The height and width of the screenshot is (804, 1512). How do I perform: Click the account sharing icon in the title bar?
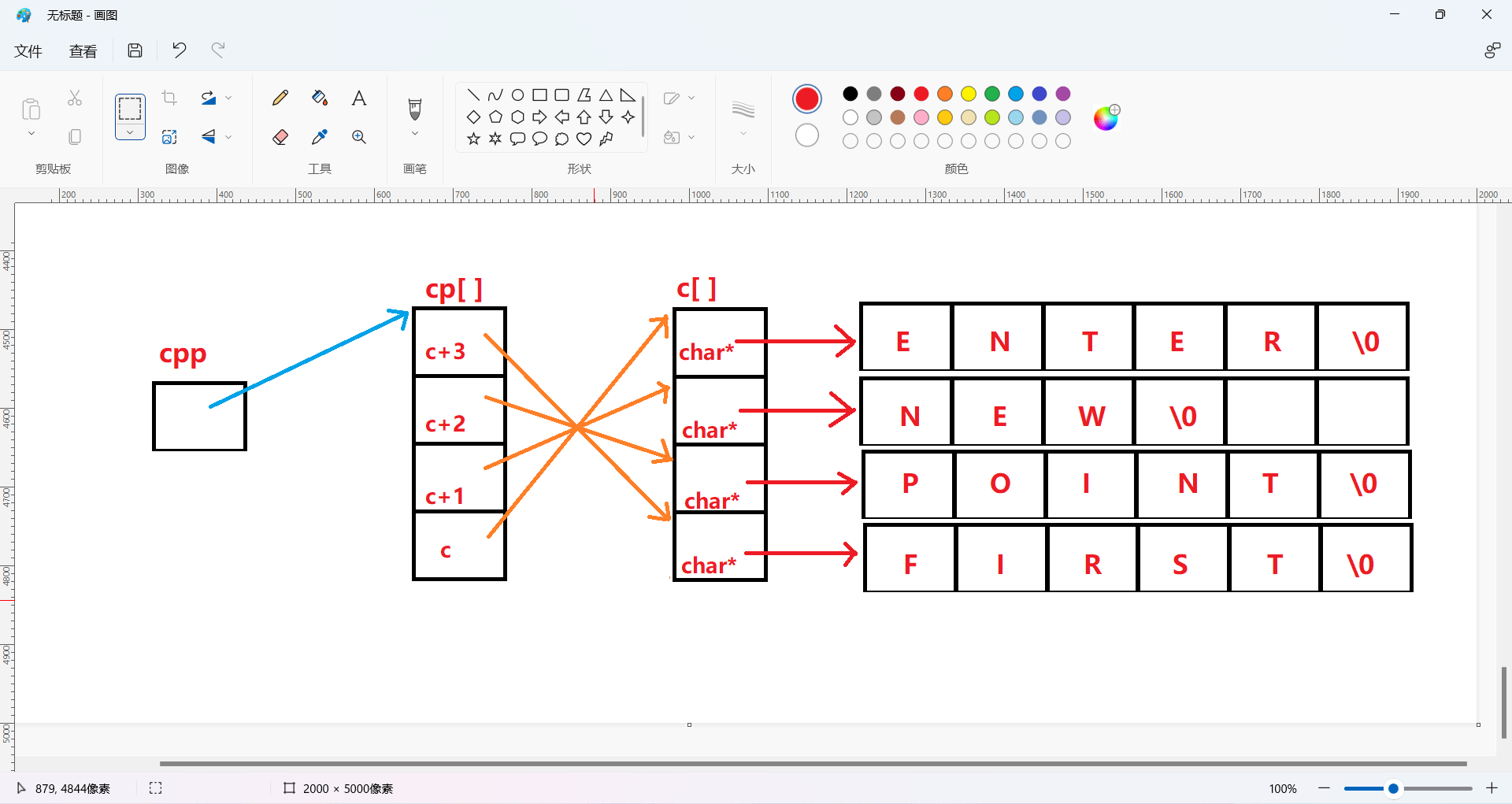click(x=1492, y=50)
